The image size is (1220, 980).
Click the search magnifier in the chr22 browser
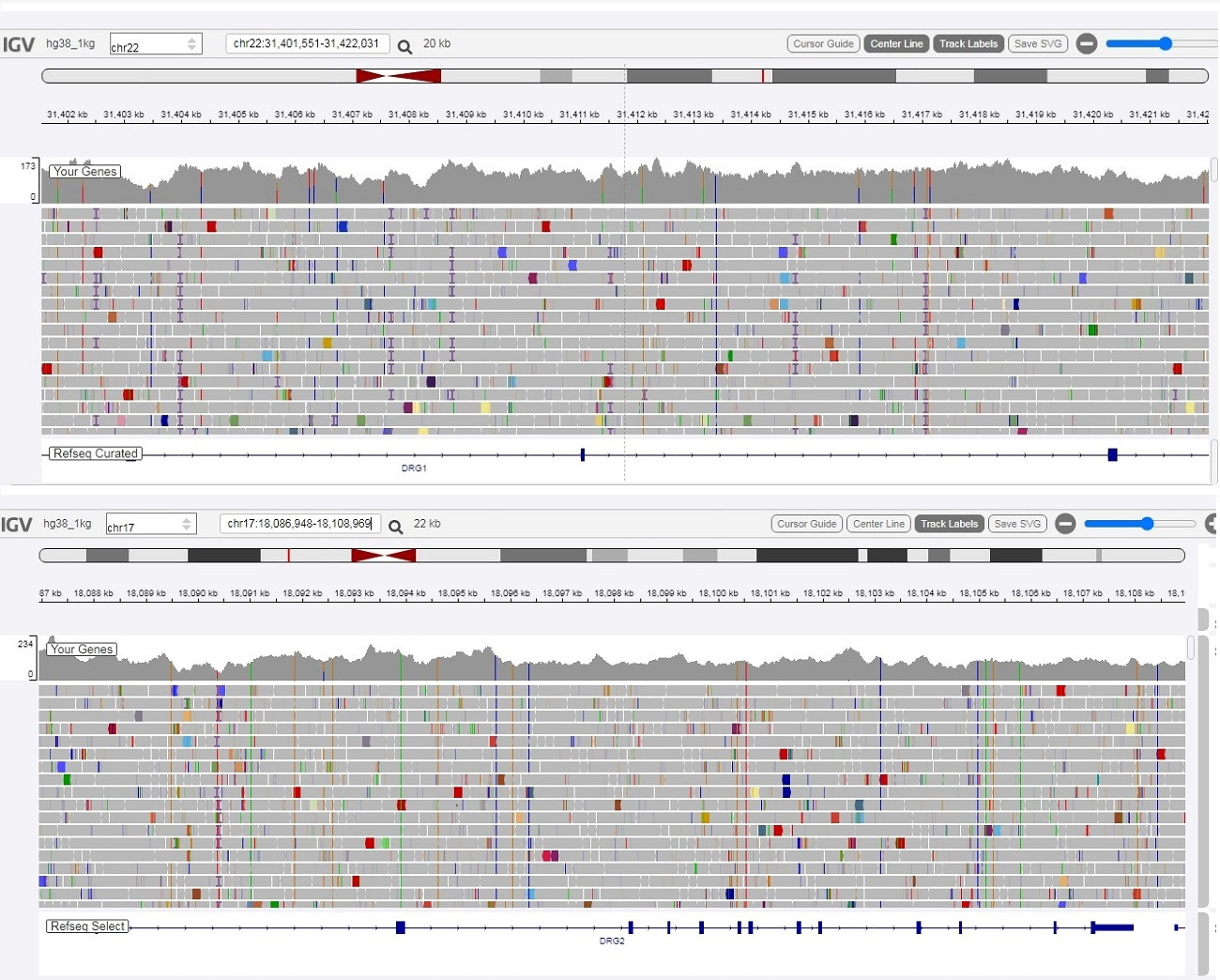pos(404,47)
